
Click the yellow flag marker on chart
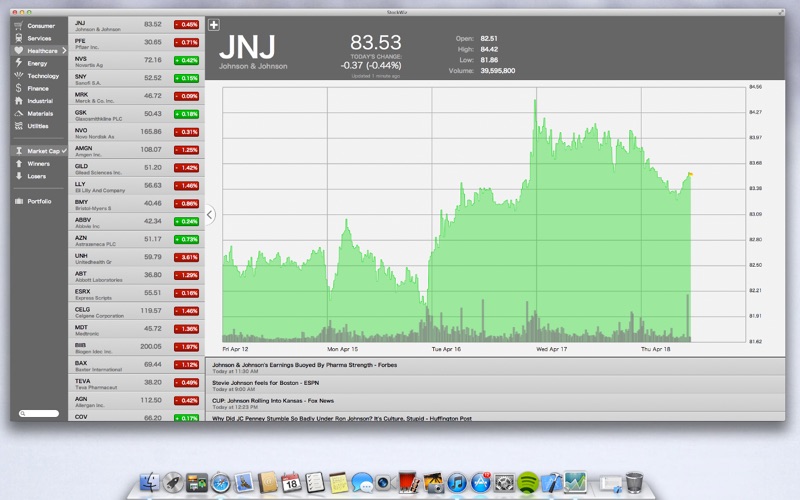pos(690,174)
